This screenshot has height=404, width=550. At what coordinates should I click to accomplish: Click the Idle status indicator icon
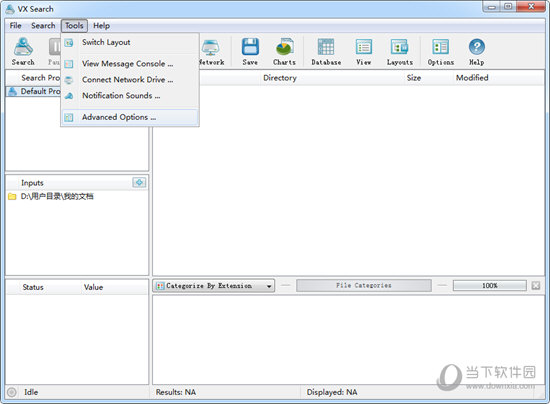click(12, 392)
